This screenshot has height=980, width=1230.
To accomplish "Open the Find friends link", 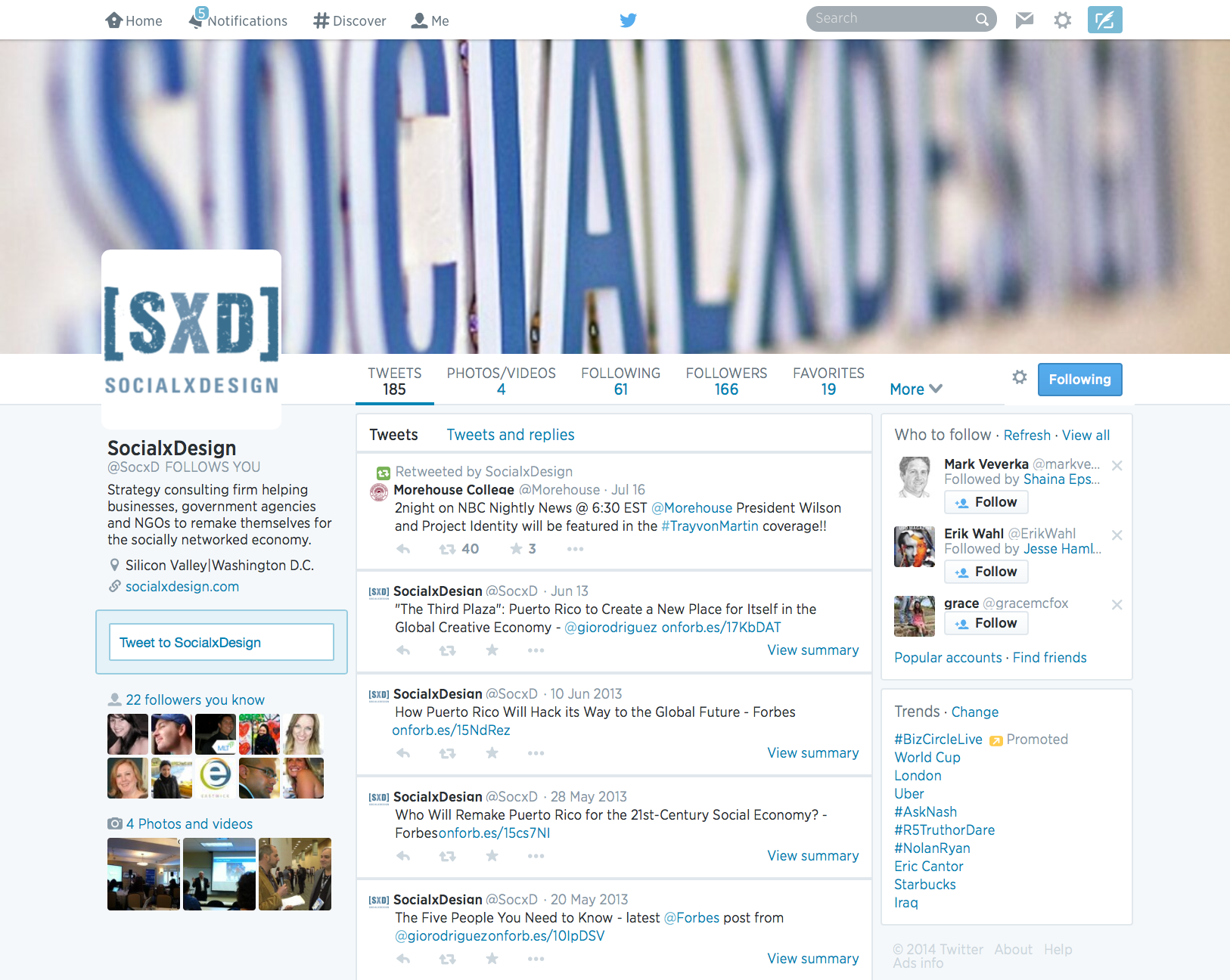I will pos(1049,658).
